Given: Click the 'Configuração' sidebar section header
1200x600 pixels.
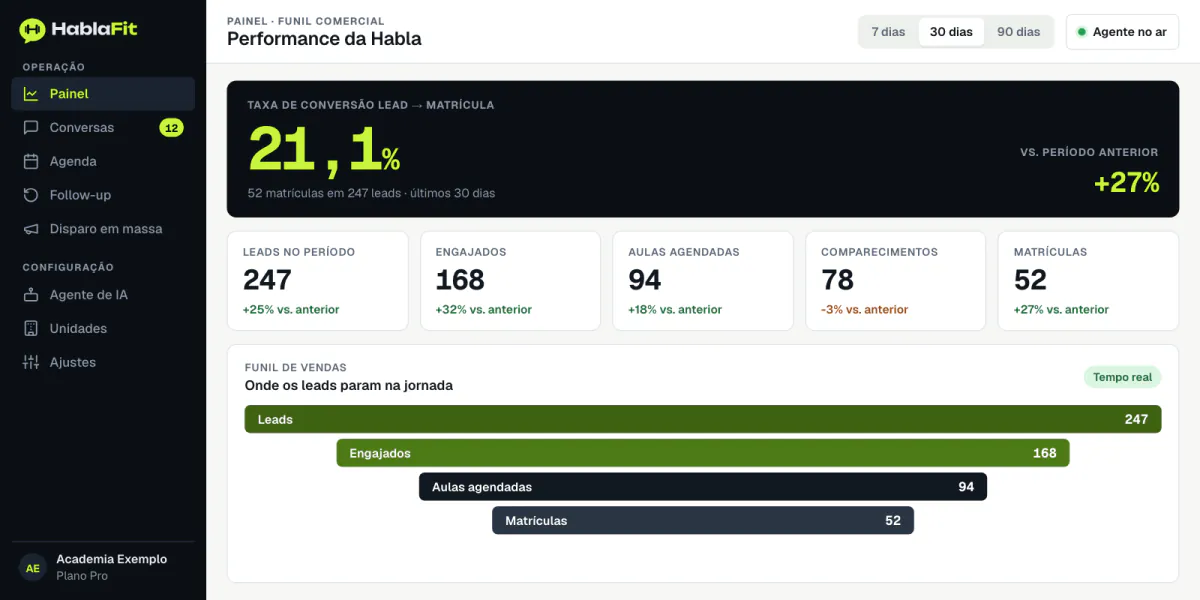Looking at the screenshot, I should click(68, 267).
